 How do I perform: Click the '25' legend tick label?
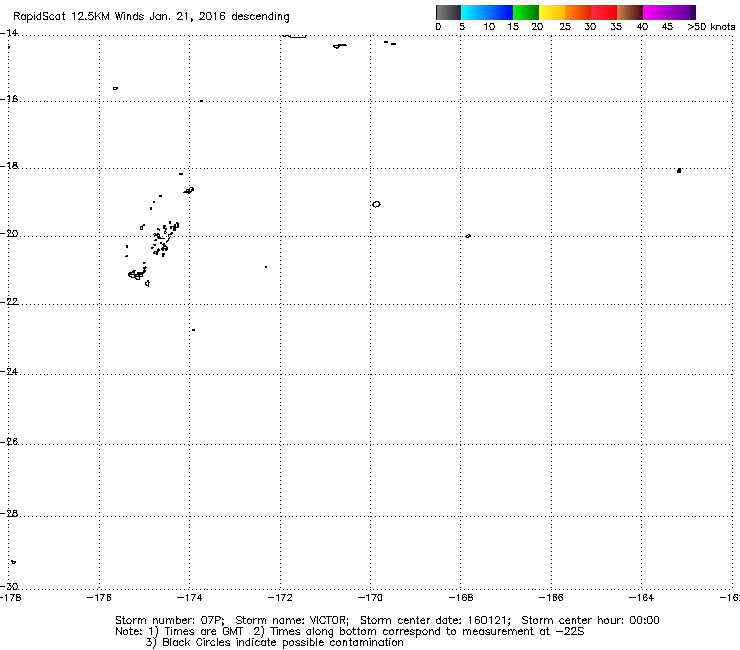tap(565, 27)
